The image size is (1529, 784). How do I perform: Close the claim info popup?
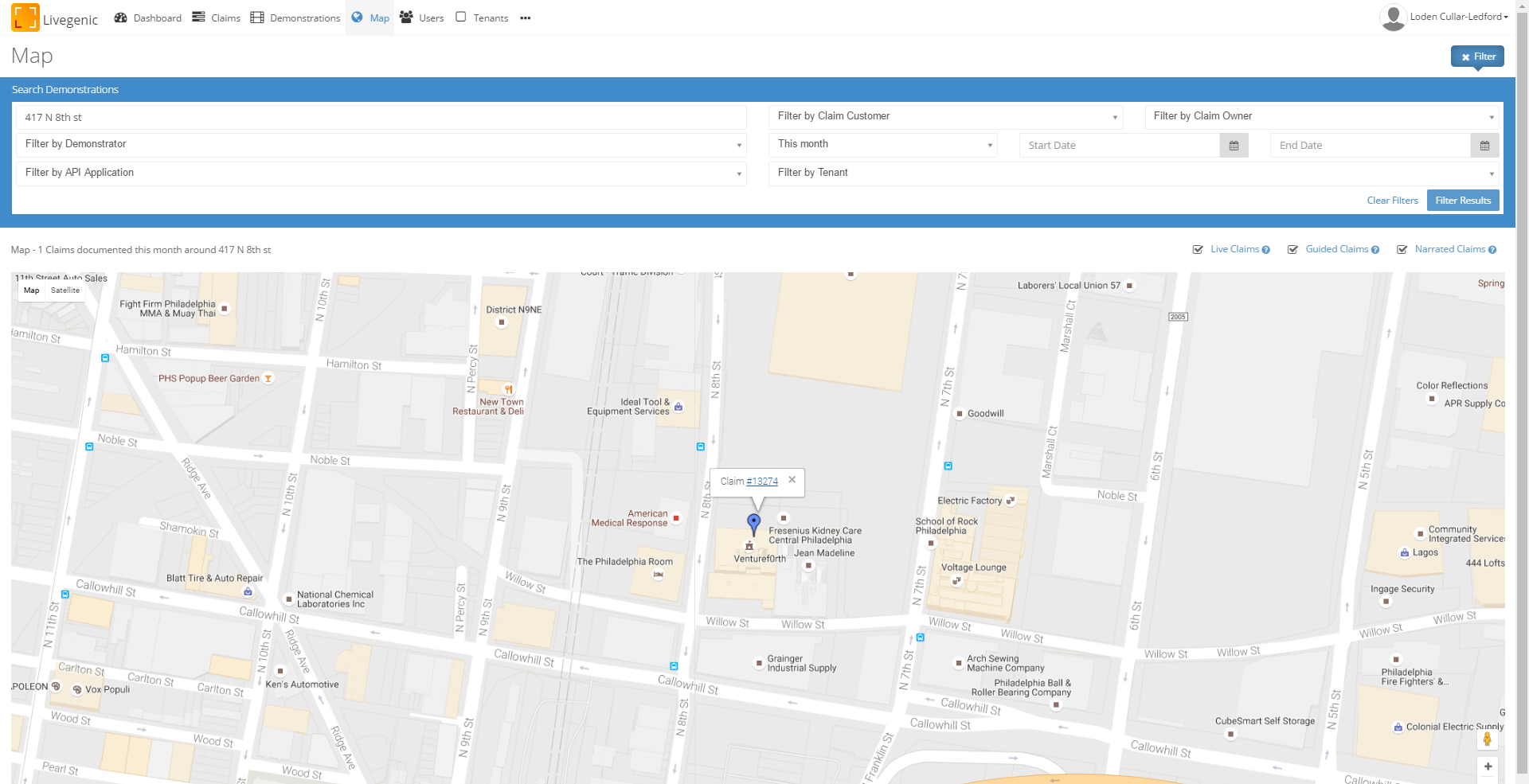pyautogui.click(x=792, y=480)
